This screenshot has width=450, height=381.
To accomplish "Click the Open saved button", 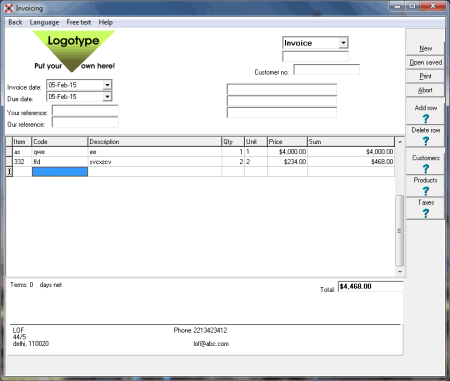I will click(x=425, y=62).
